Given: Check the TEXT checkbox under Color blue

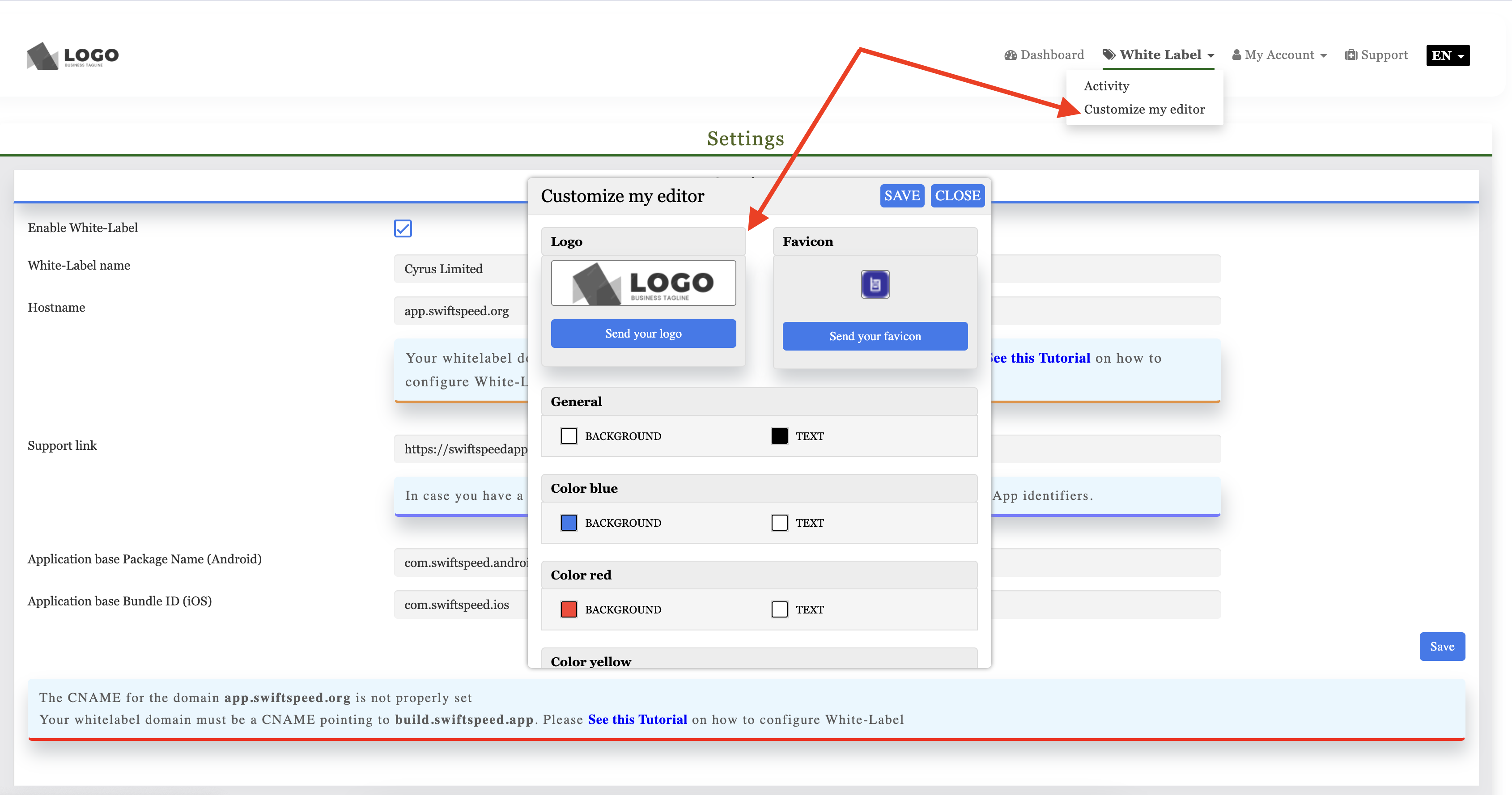Looking at the screenshot, I should click(779, 522).
